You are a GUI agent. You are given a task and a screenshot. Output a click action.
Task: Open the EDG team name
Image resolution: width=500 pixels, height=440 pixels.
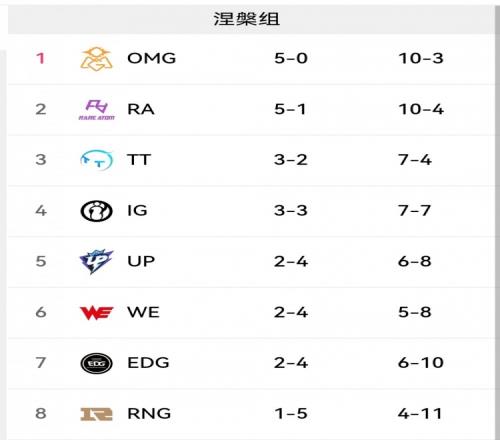point(148,363)
